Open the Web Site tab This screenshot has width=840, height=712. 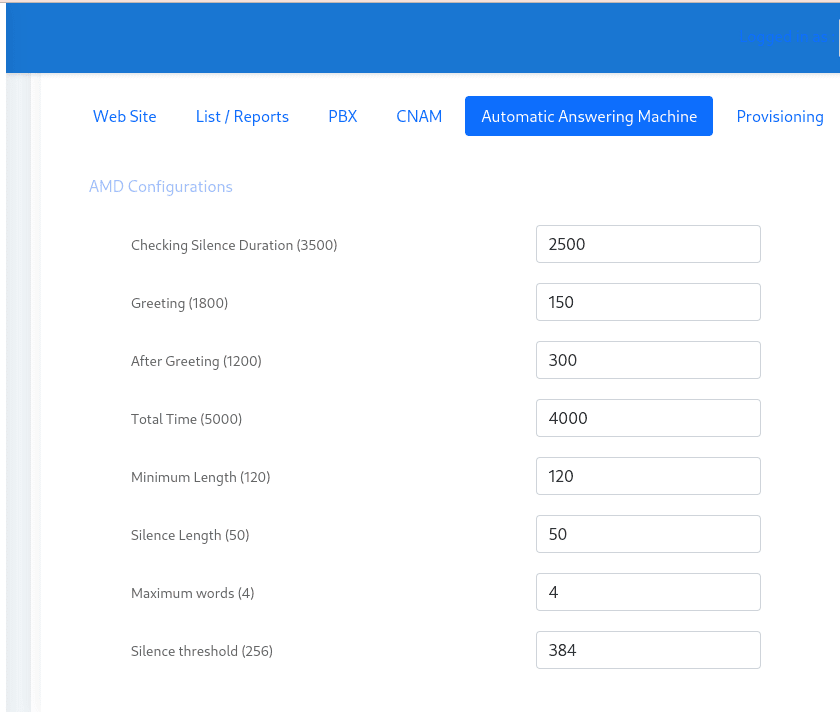(x=125, y=116)
